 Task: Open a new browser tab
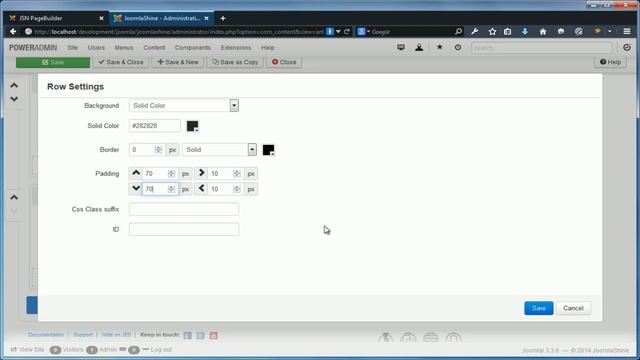[x=223, y=18]
